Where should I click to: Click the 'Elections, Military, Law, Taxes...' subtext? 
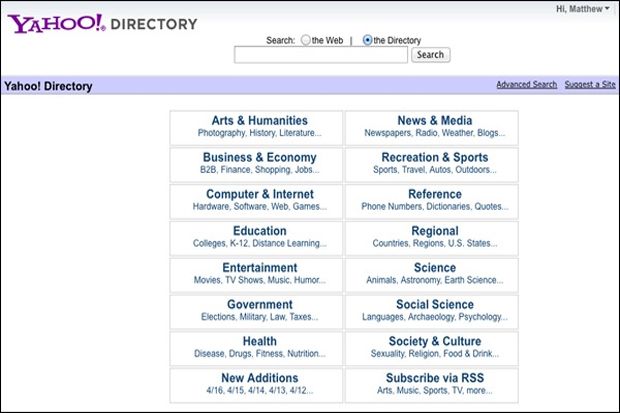[260, 317]
